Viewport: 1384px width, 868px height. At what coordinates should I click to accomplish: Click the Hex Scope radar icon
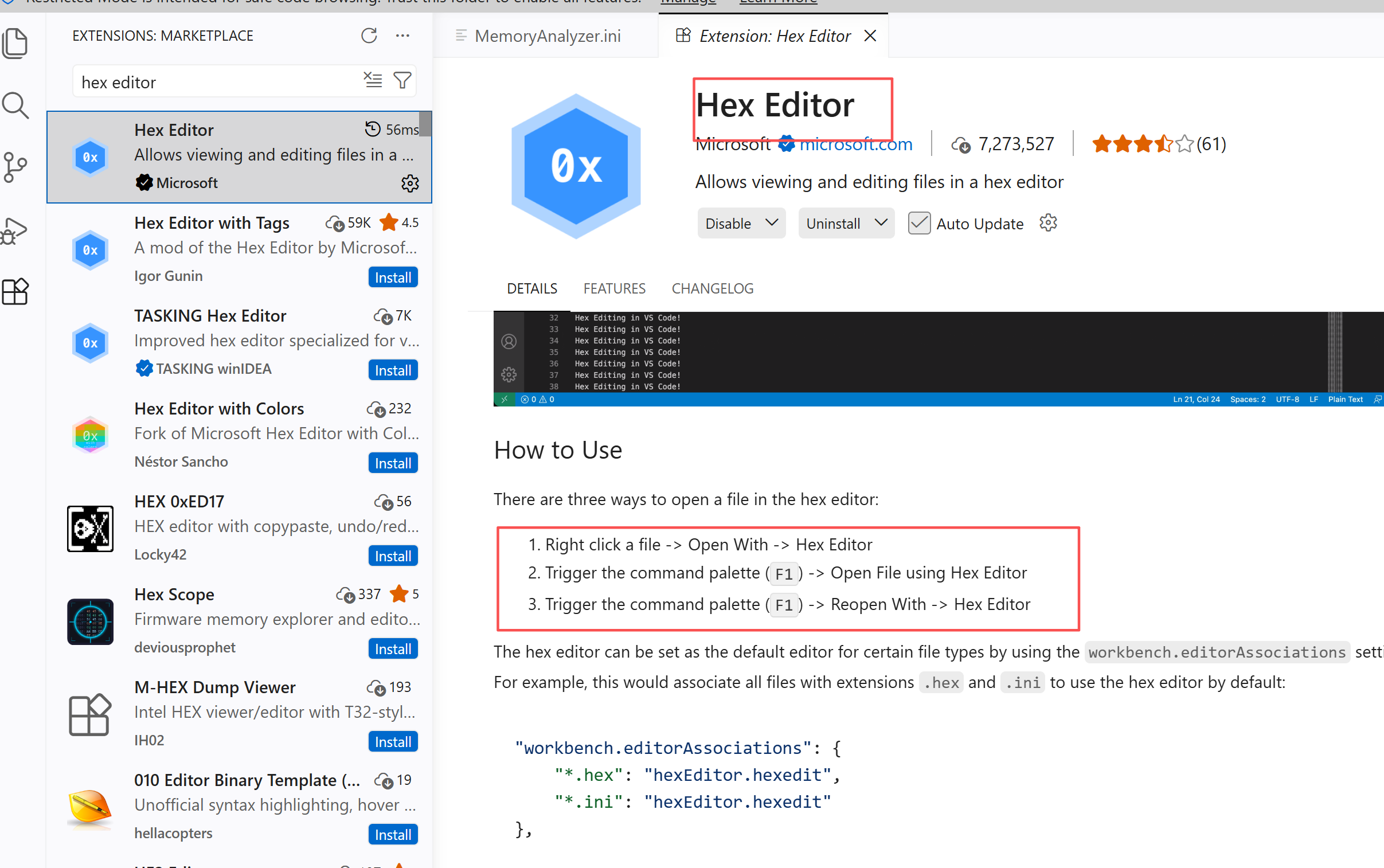point(90,621)
